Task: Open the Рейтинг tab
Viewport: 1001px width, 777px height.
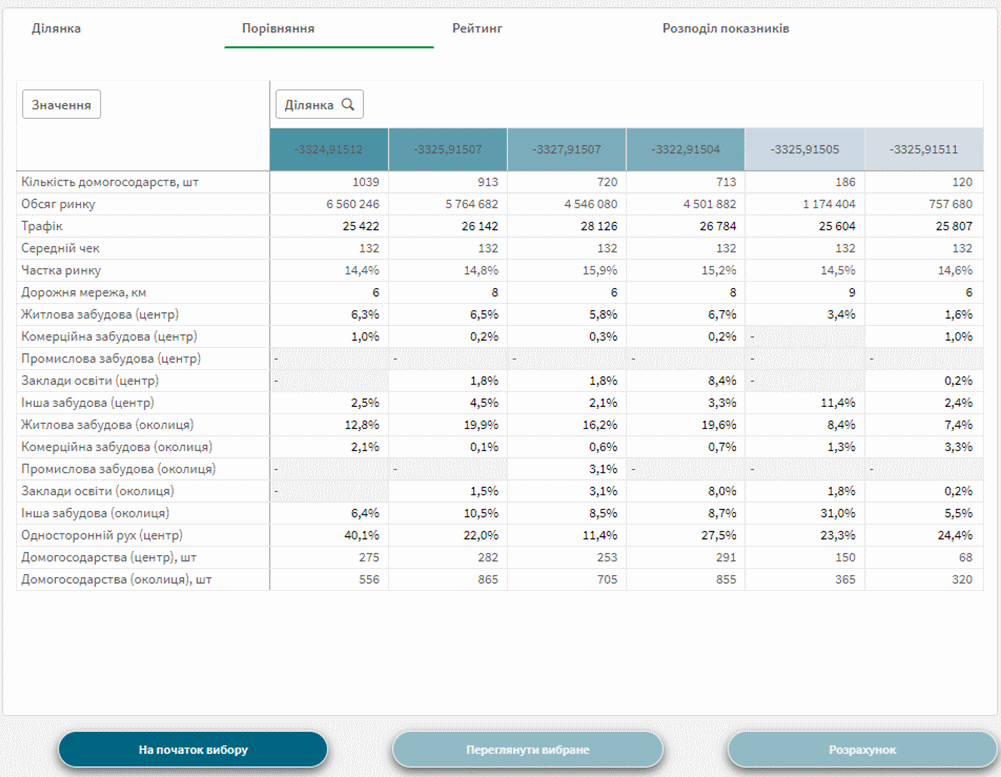Action: 476,28
